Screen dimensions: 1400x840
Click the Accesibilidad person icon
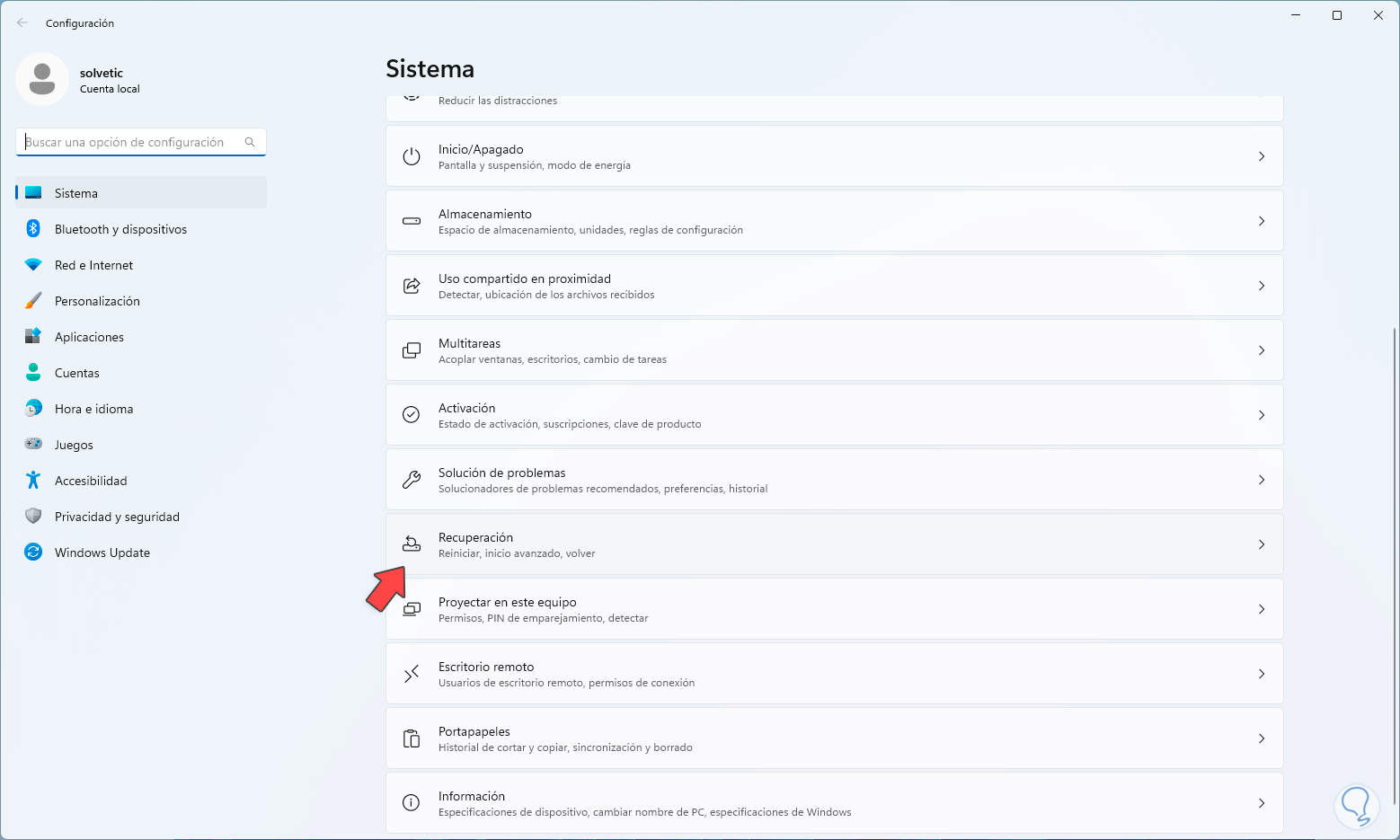coord(33,481)
